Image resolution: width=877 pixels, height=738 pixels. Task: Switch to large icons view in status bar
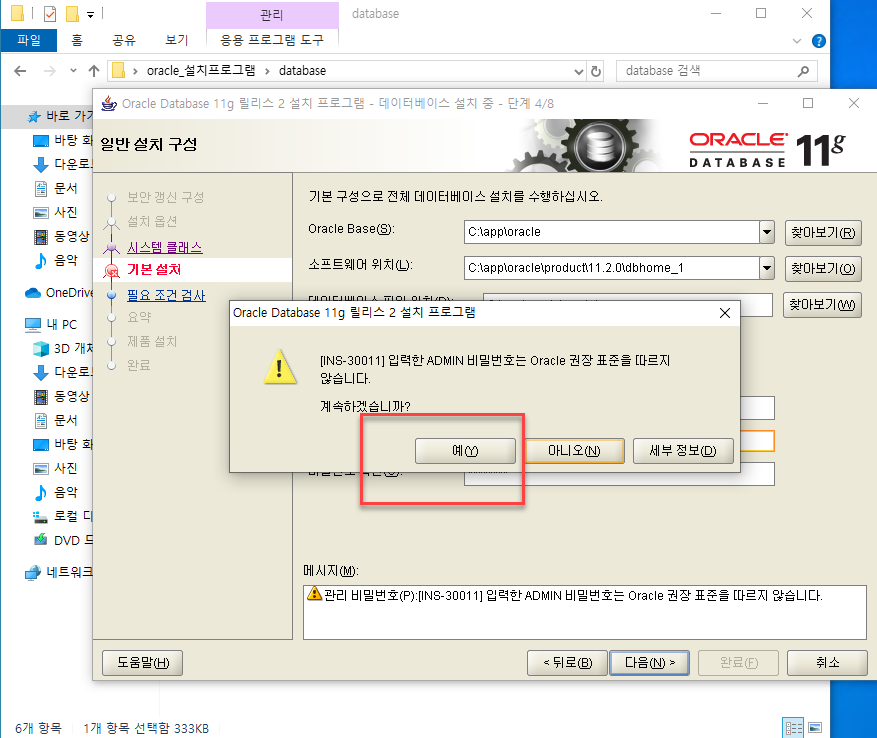pyautogui.click(x=815, y=727)
